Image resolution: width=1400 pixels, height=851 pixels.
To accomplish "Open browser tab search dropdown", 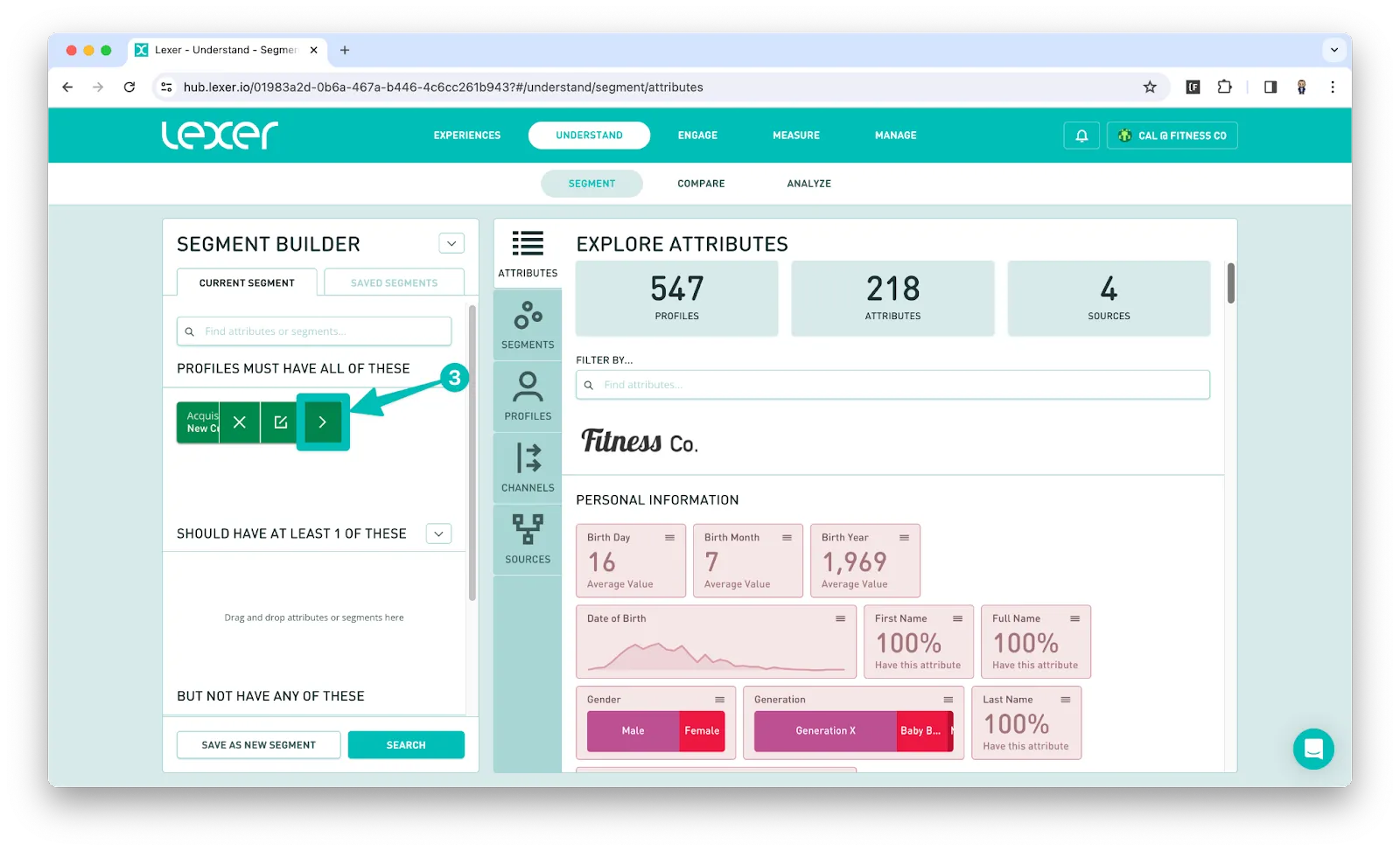I will pos(1333,50).
